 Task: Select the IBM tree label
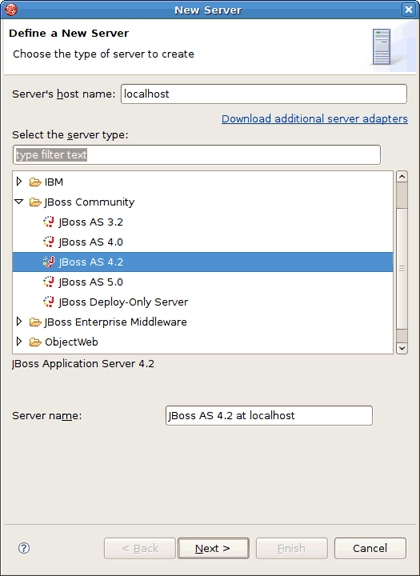click(x=54, y=182)
